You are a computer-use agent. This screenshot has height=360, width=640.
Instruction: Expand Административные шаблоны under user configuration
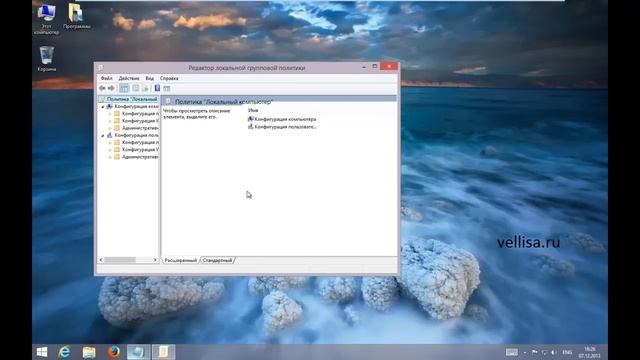click(110, 157)
